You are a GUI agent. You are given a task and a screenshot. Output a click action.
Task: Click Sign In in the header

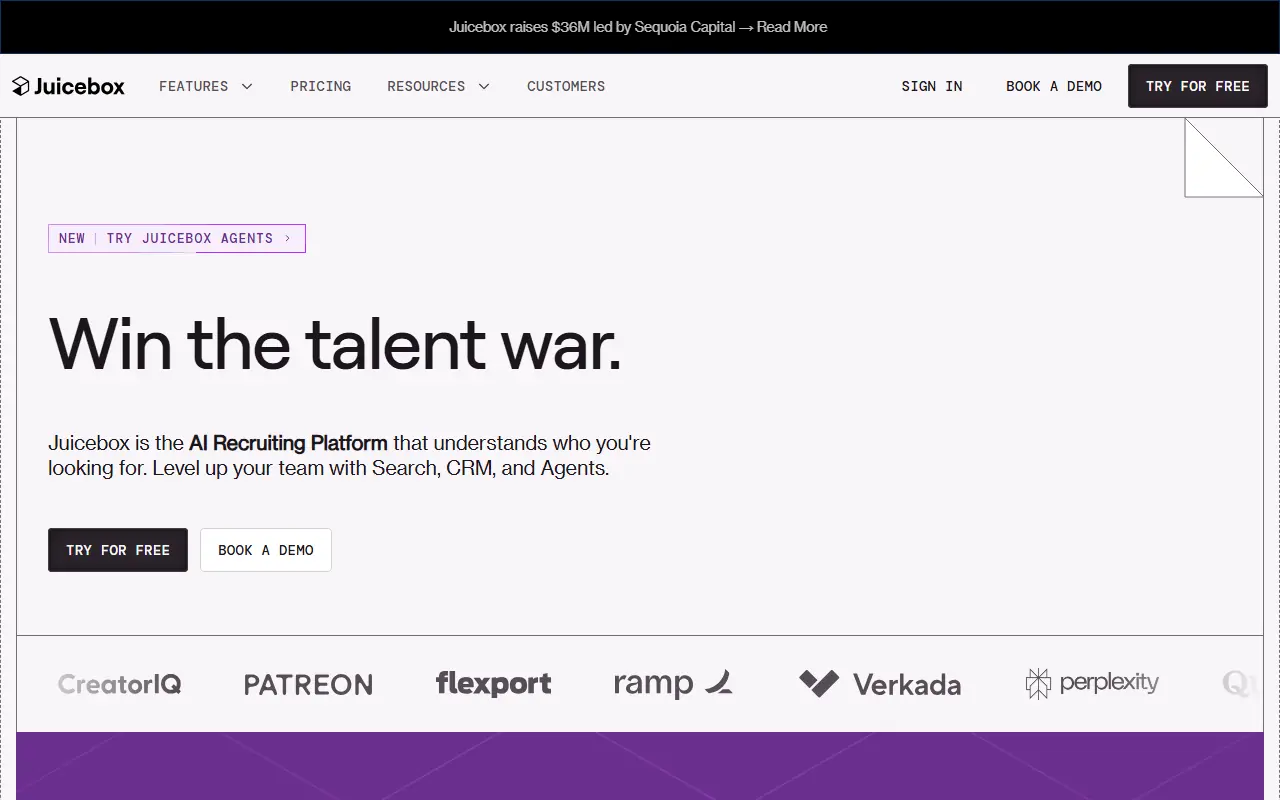[x=932, y=86]
